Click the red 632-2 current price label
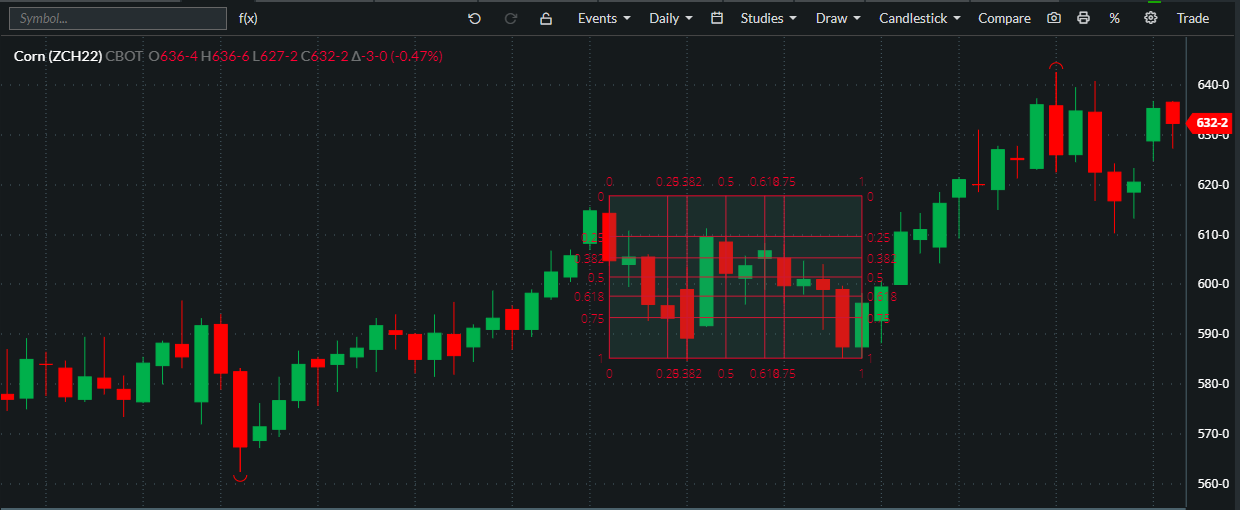1240x510 pixels. [1211, 123]
